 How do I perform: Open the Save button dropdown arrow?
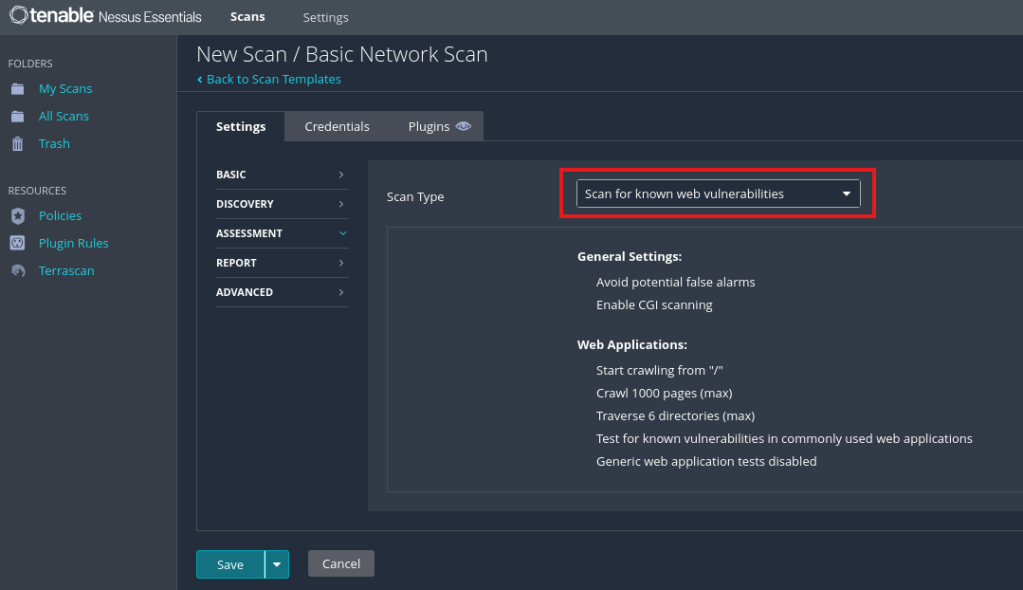click(x=277, y=565)
